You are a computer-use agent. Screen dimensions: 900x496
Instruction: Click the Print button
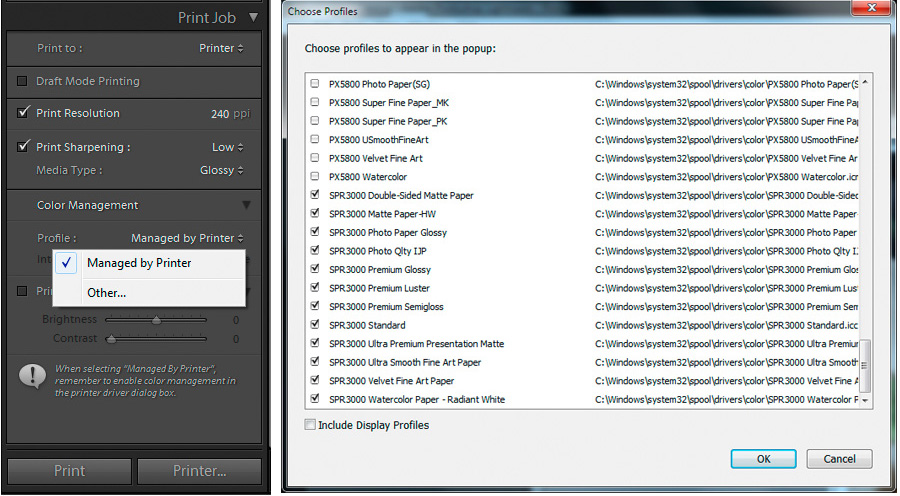pyautogui.click(x=69, y=471)
